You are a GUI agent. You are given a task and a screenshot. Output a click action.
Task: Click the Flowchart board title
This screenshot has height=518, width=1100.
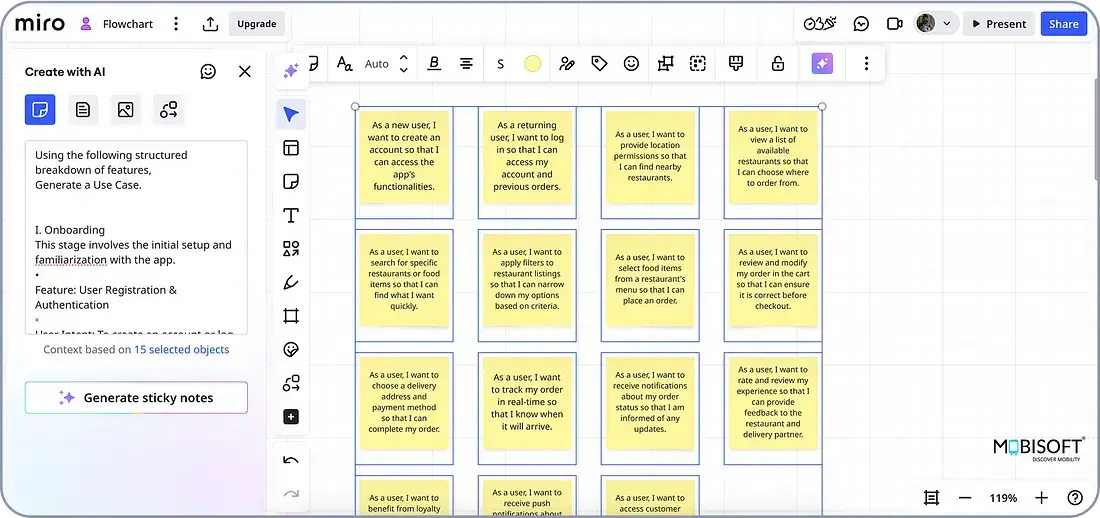tap(127, 24)
